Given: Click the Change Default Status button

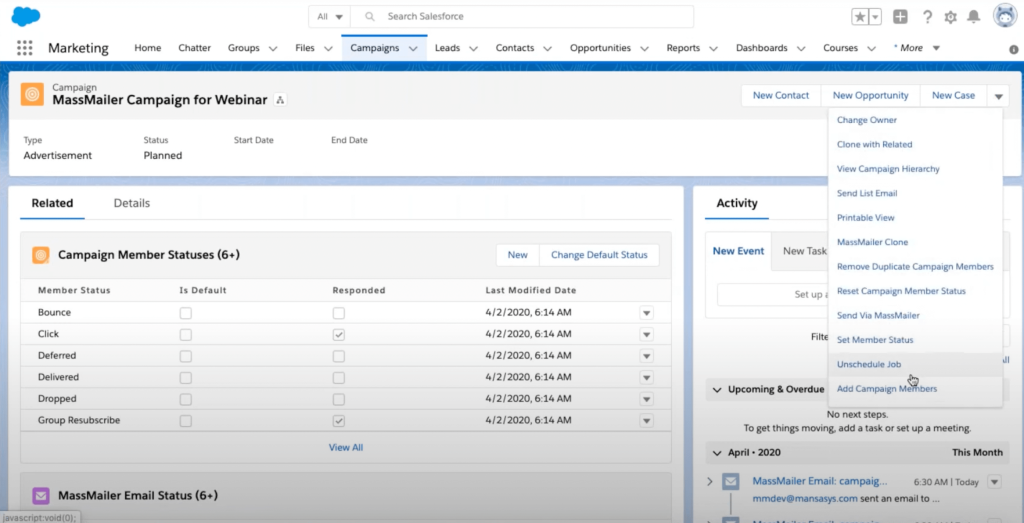Looking at the screenshot, I should 599,255.
